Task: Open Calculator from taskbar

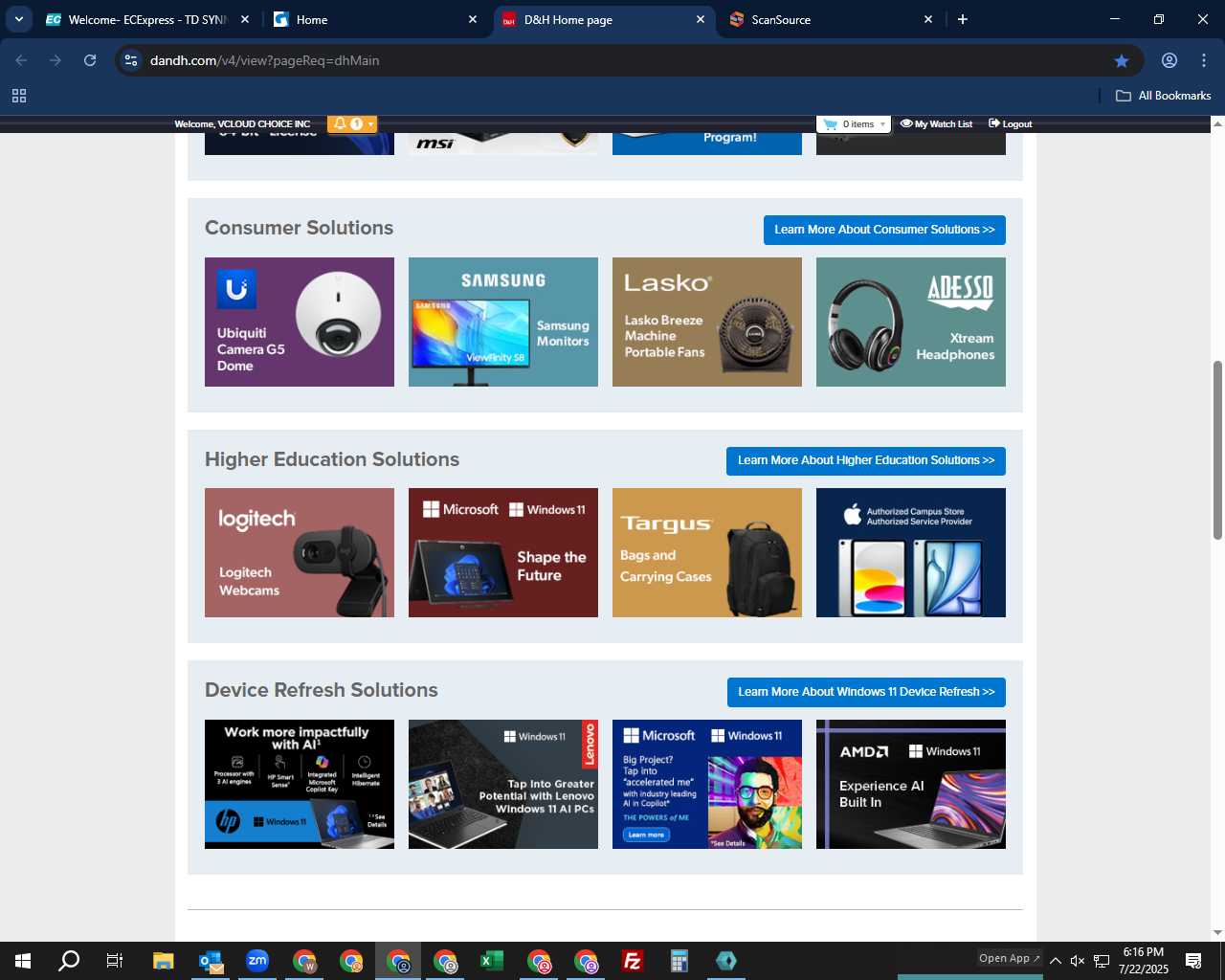Action: pos(679,961)
